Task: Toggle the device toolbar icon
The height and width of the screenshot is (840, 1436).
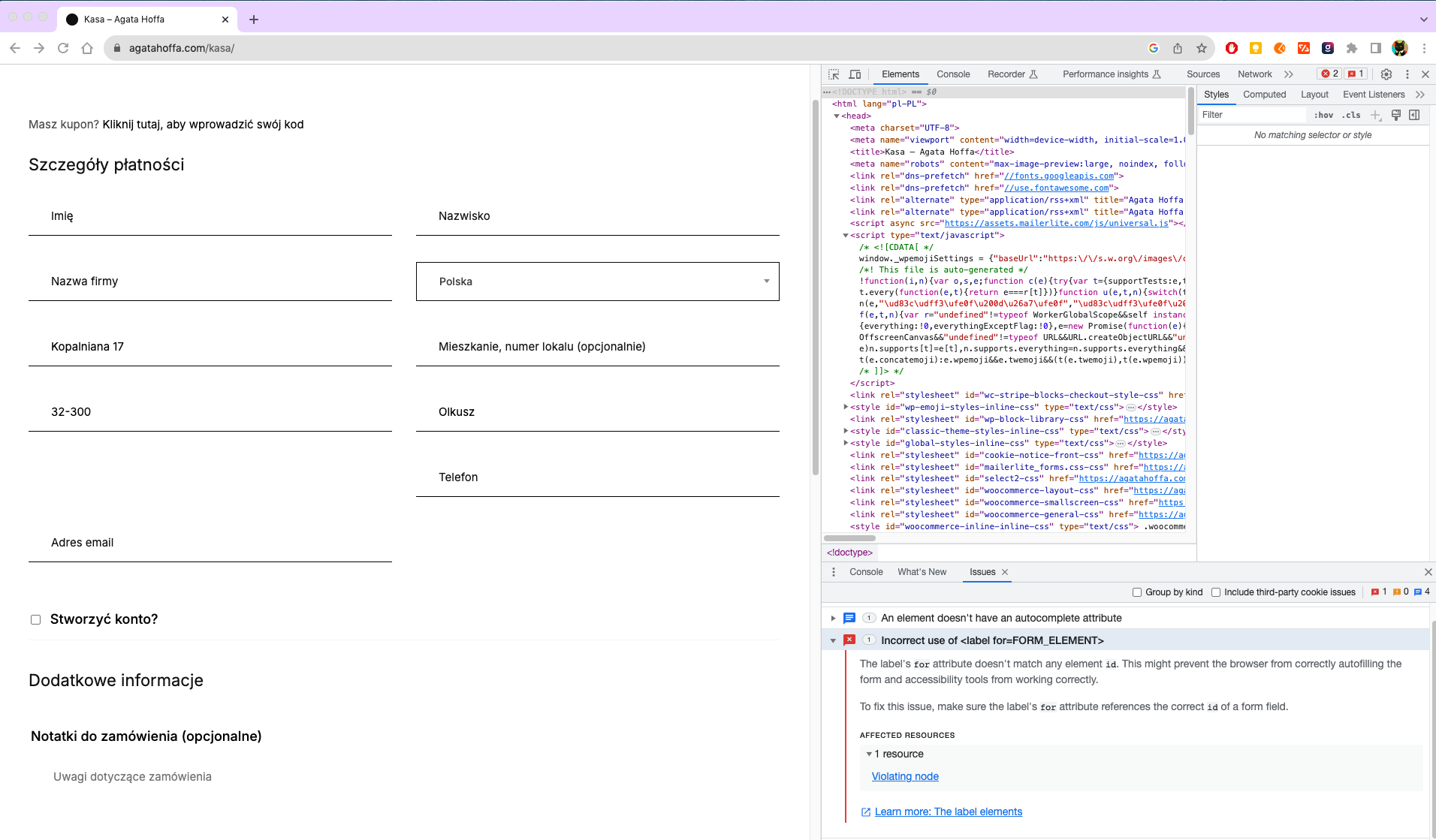Action: click(855, 74)
